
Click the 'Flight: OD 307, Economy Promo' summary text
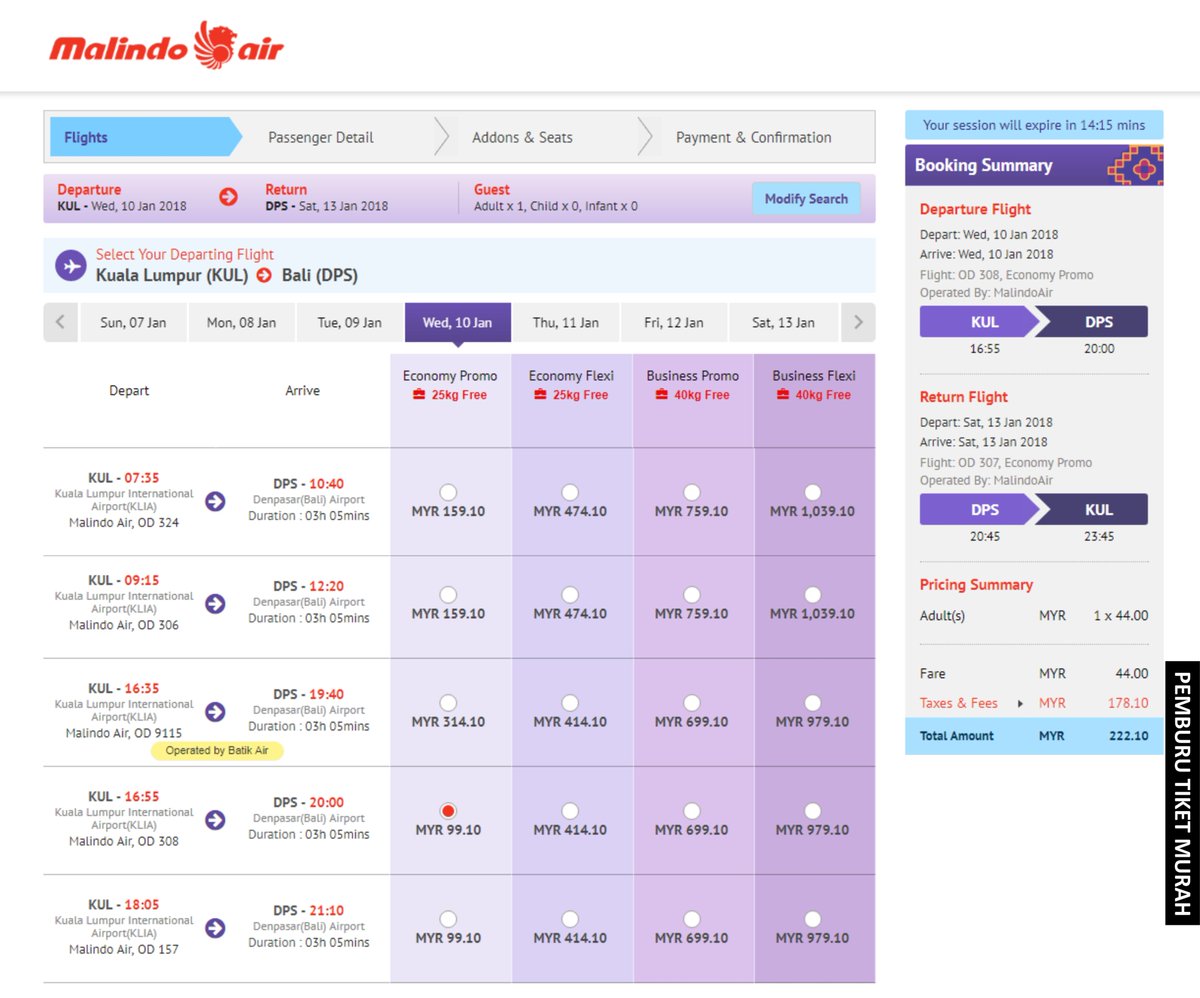1006,462
